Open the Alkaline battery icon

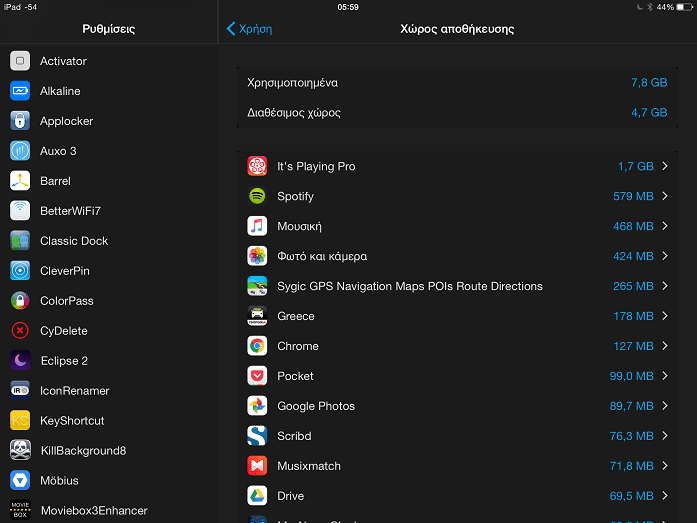click(x=20, y=91)
